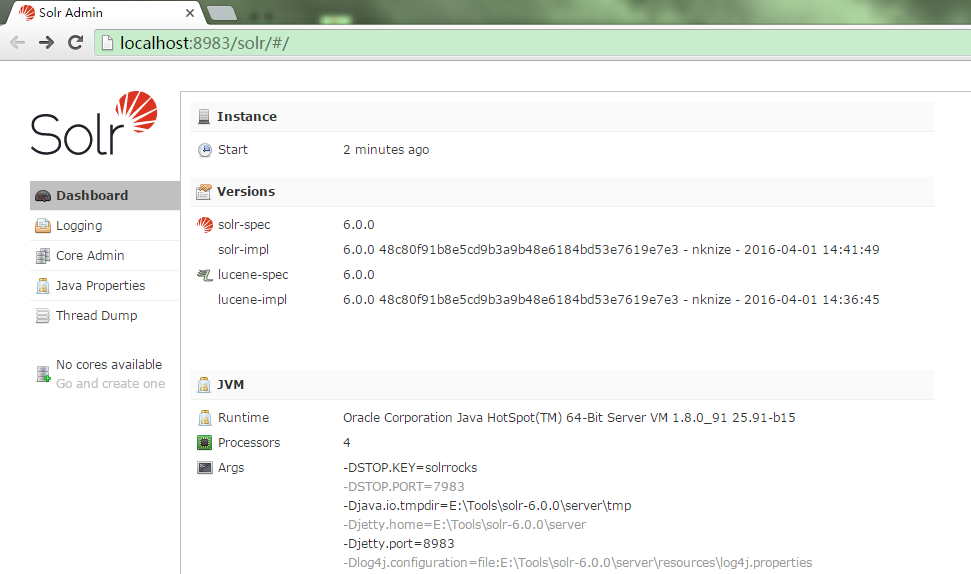Click the lucene-spec version 6.0.0 value
This screenshot has width=971, height=574.
point(359,275)
